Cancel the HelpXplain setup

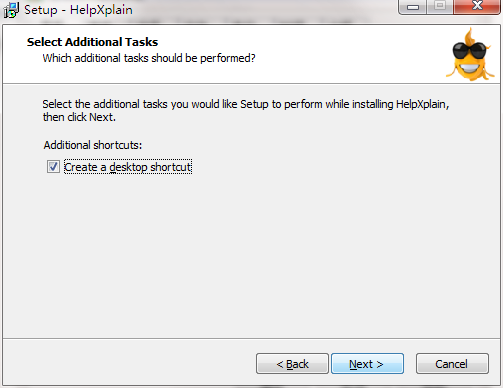tap(452, 364)
